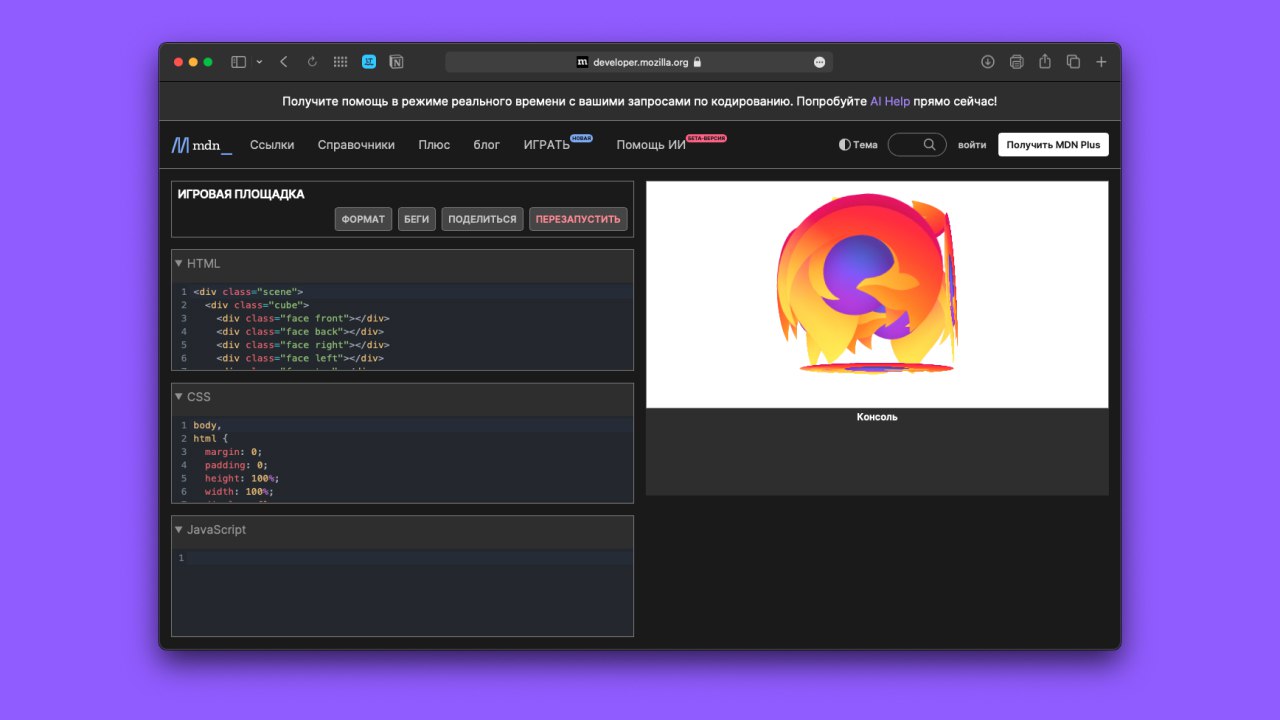Click the MDN logo

(201, 145)
